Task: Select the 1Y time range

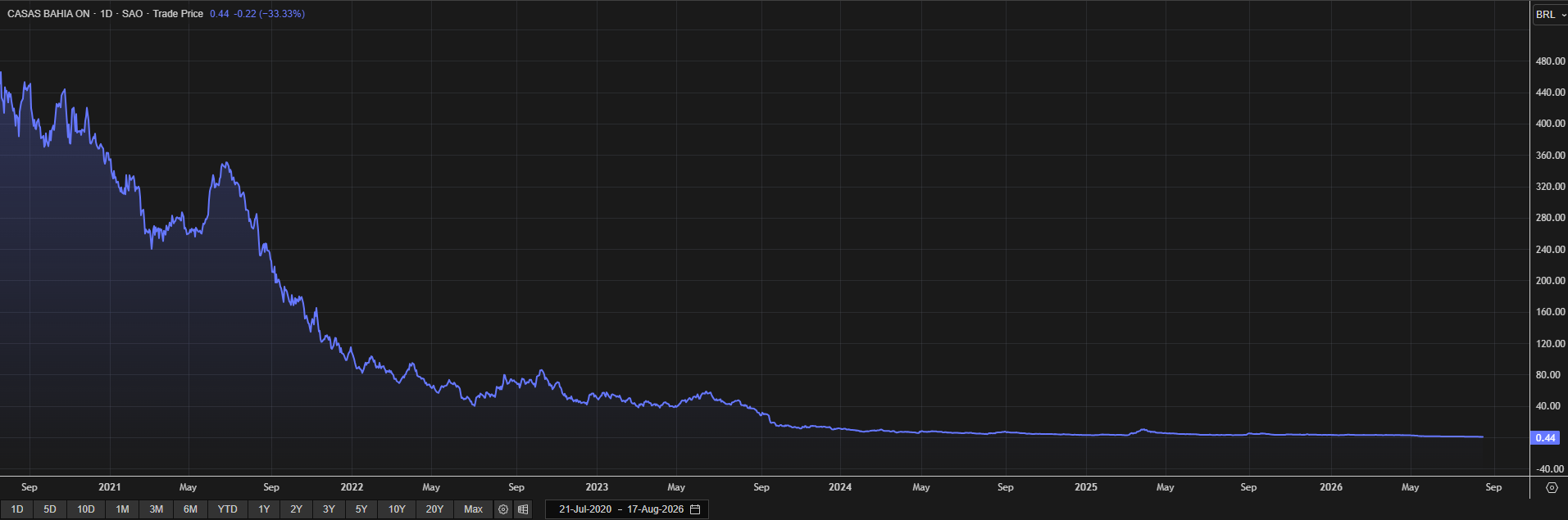Action: (264, 509)
